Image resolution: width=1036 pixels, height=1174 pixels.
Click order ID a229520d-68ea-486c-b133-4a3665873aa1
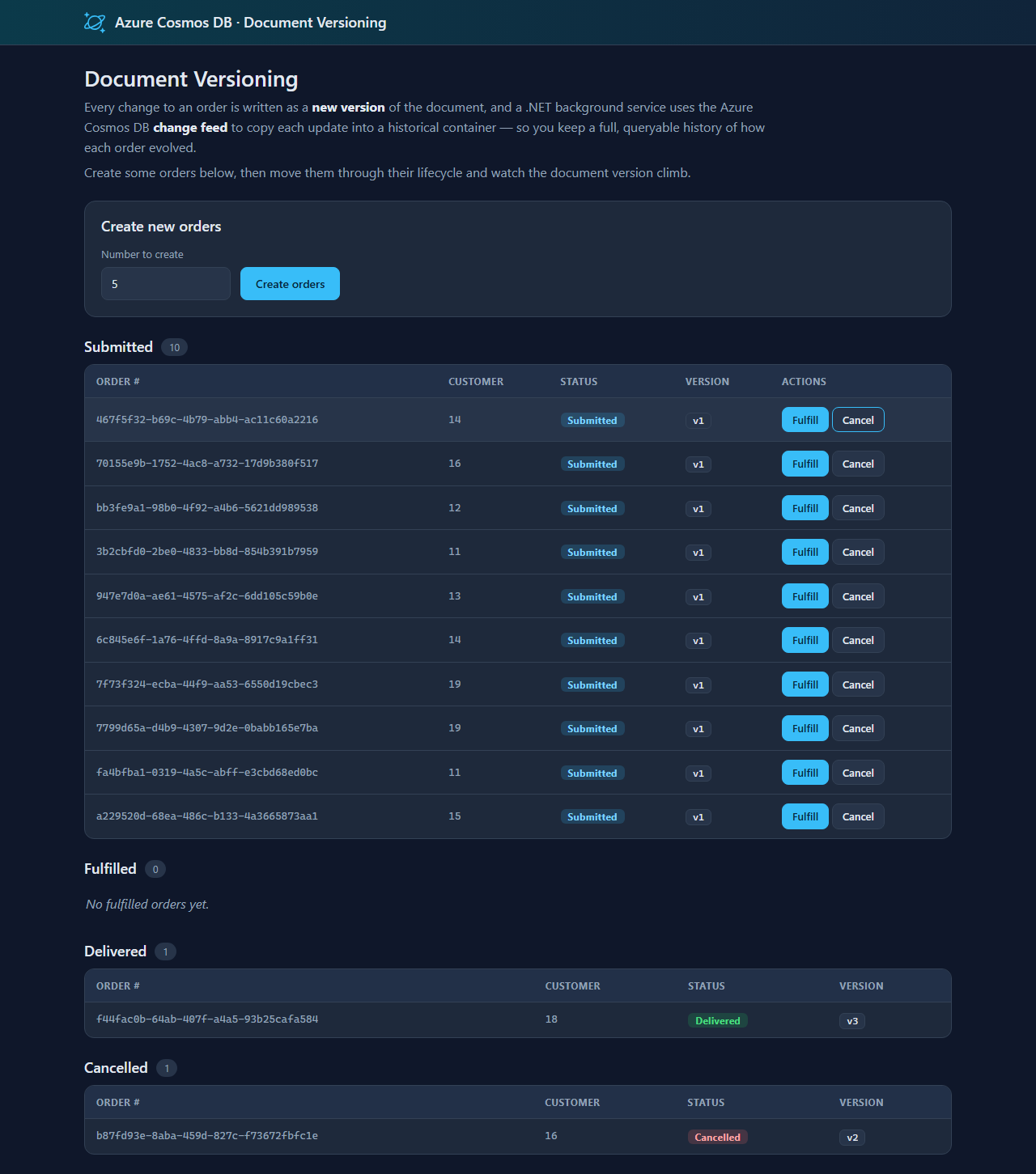pos(207,816)
